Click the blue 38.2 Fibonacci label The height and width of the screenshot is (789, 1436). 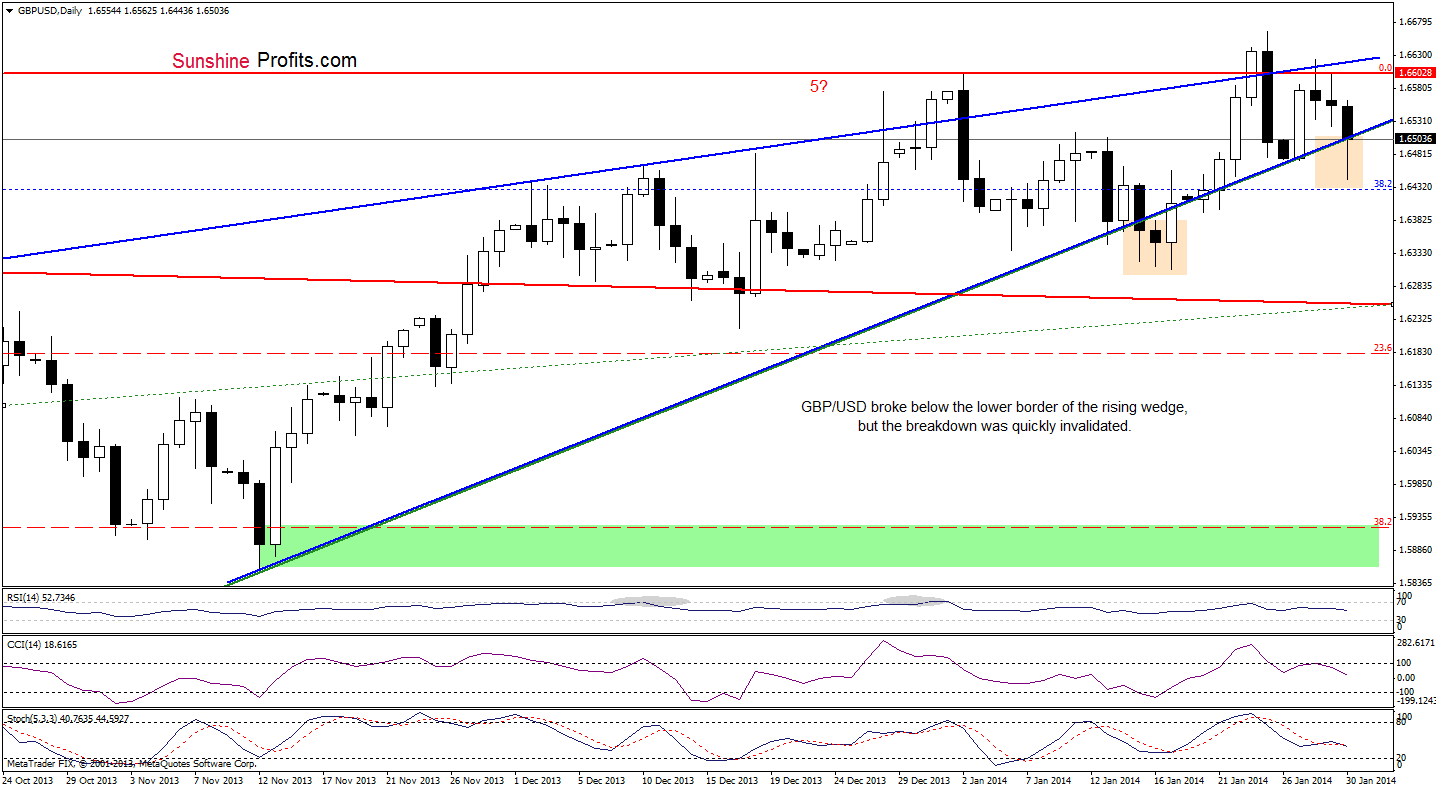[x=1382, y=184]
